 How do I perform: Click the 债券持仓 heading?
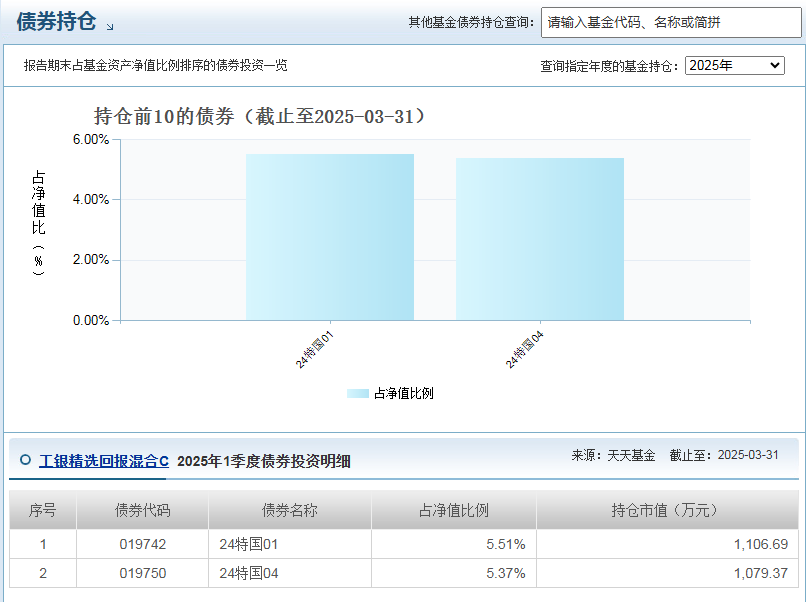coord(56,22)
